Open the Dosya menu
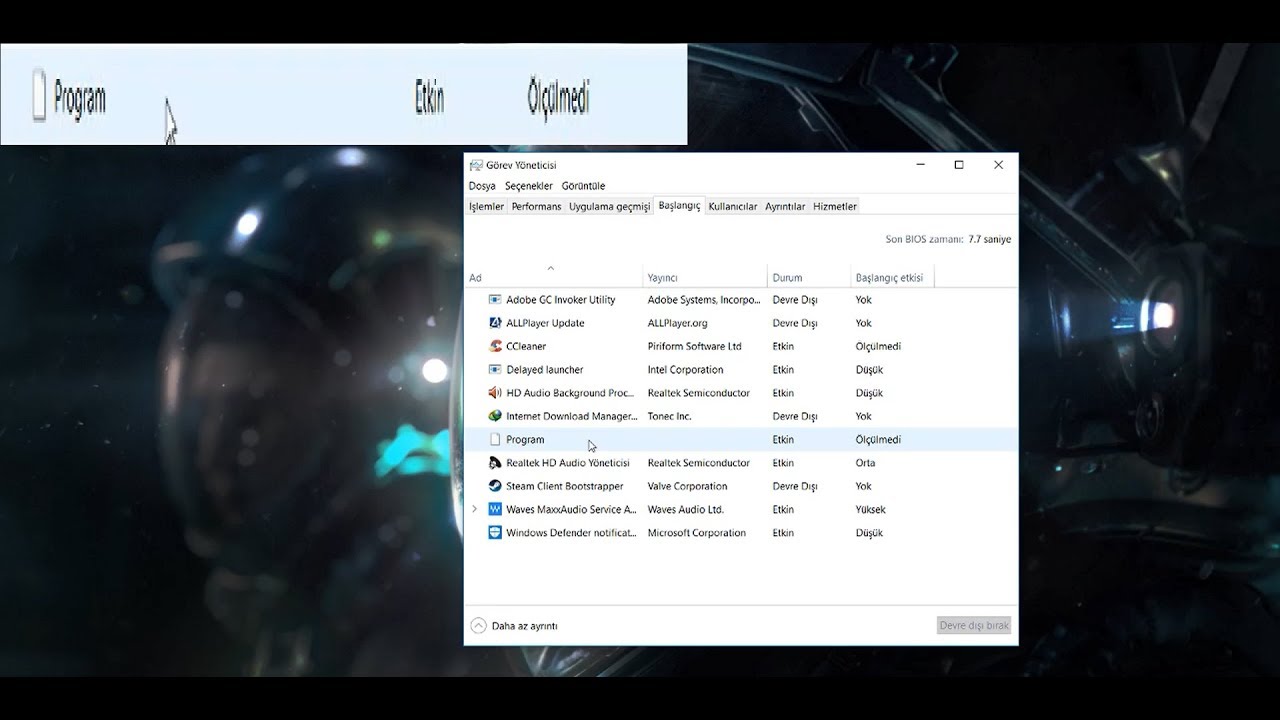1280x720 pixels. point(482,186)
